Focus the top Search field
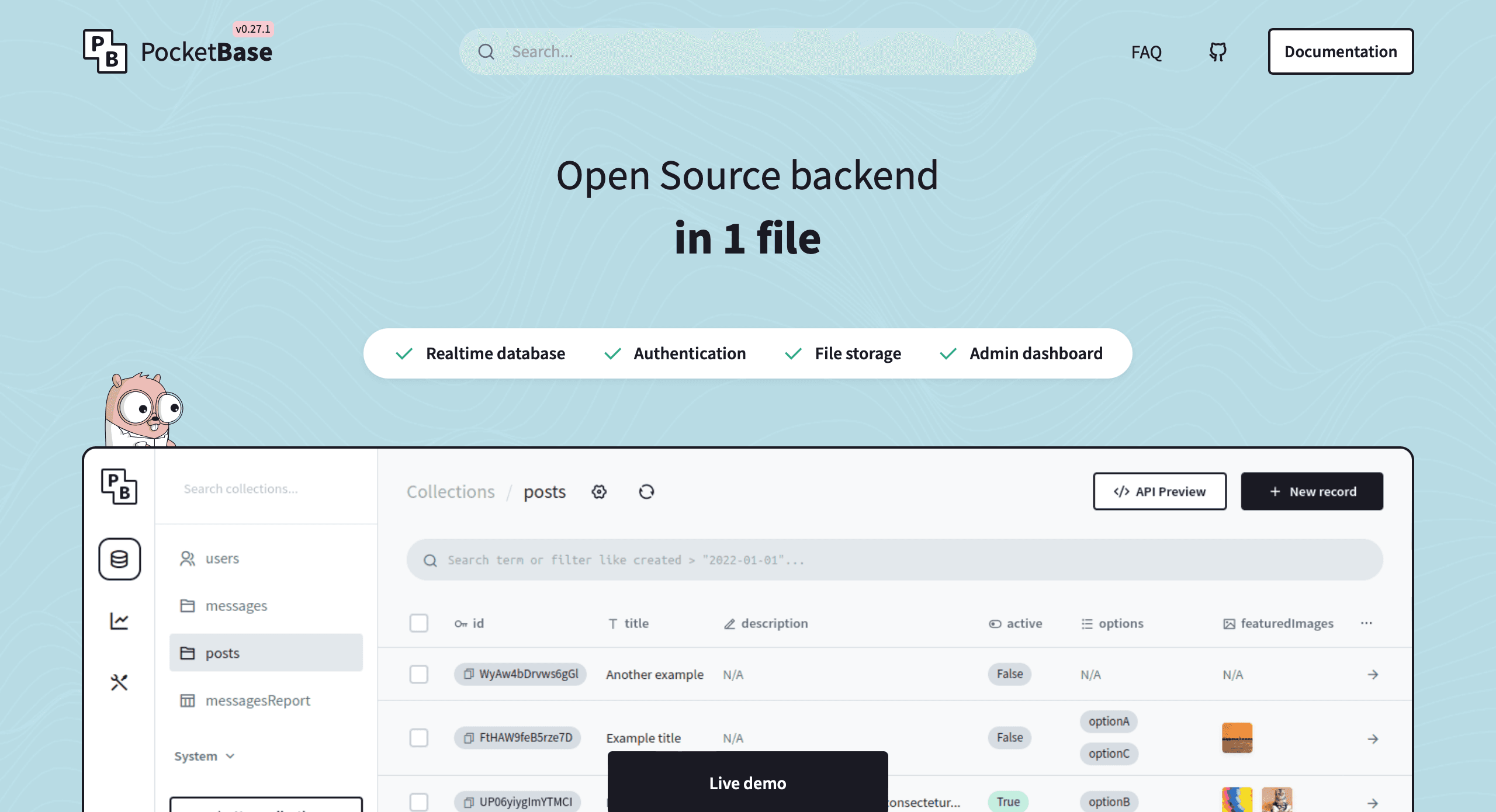The width and height of the screenshot is (1496, 812). (747, 51)
